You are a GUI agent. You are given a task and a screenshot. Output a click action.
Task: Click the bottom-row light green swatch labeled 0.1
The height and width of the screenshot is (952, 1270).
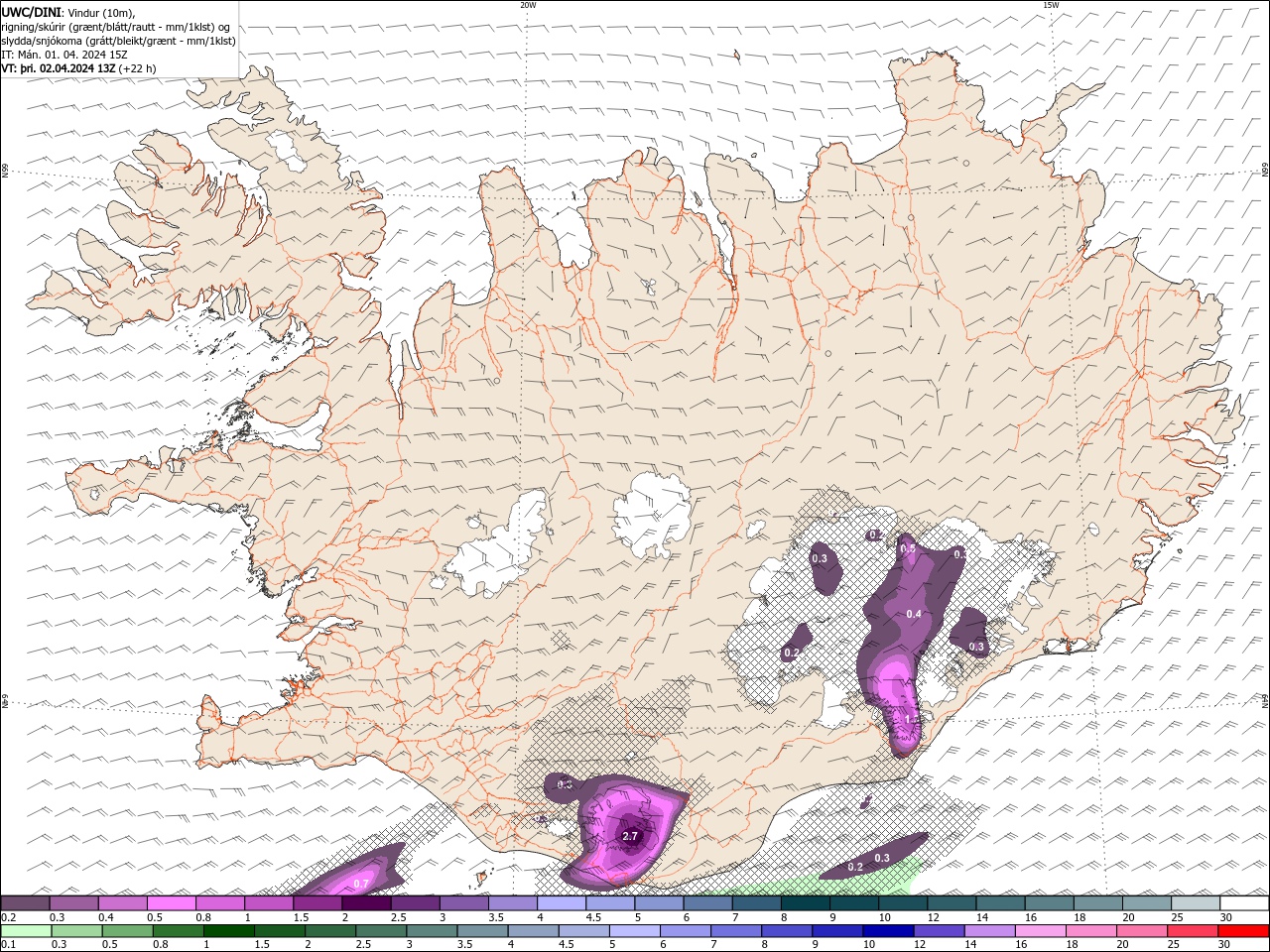[x=26, y=931]
